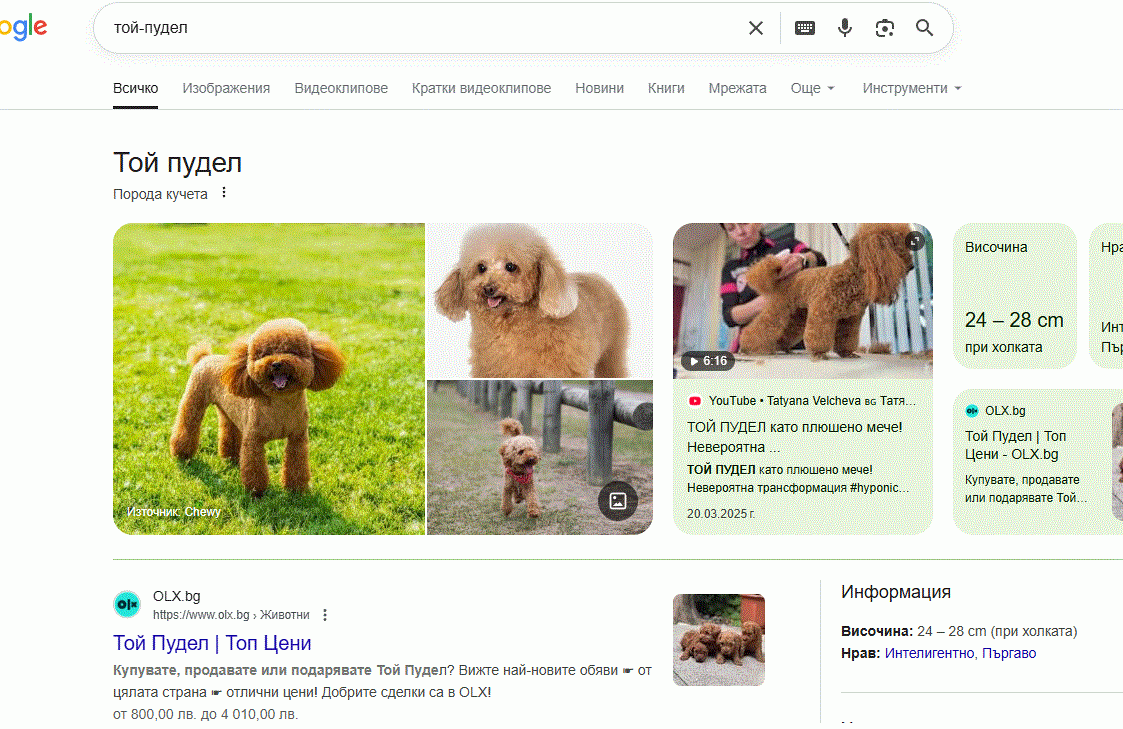Click image gallery icon on fence photo

pyautogui.click(x=617, y=501)
